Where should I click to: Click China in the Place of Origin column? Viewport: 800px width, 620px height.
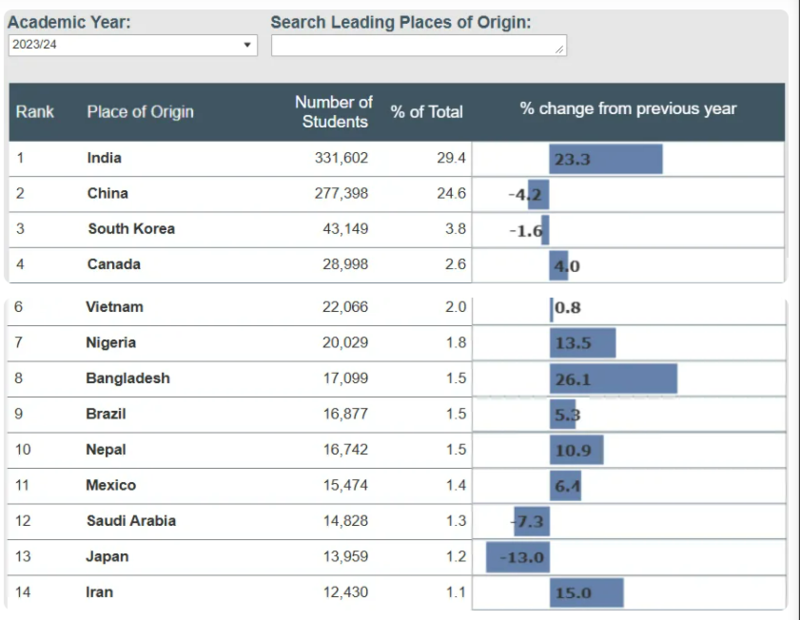[107, 193]
